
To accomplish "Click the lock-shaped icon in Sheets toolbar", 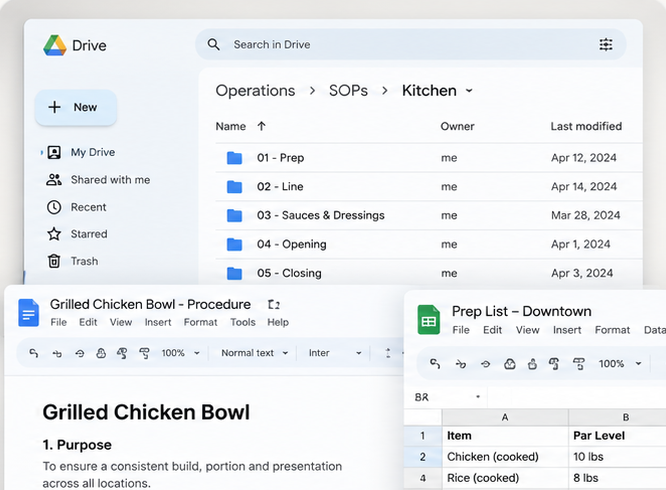I will point(532,364).
